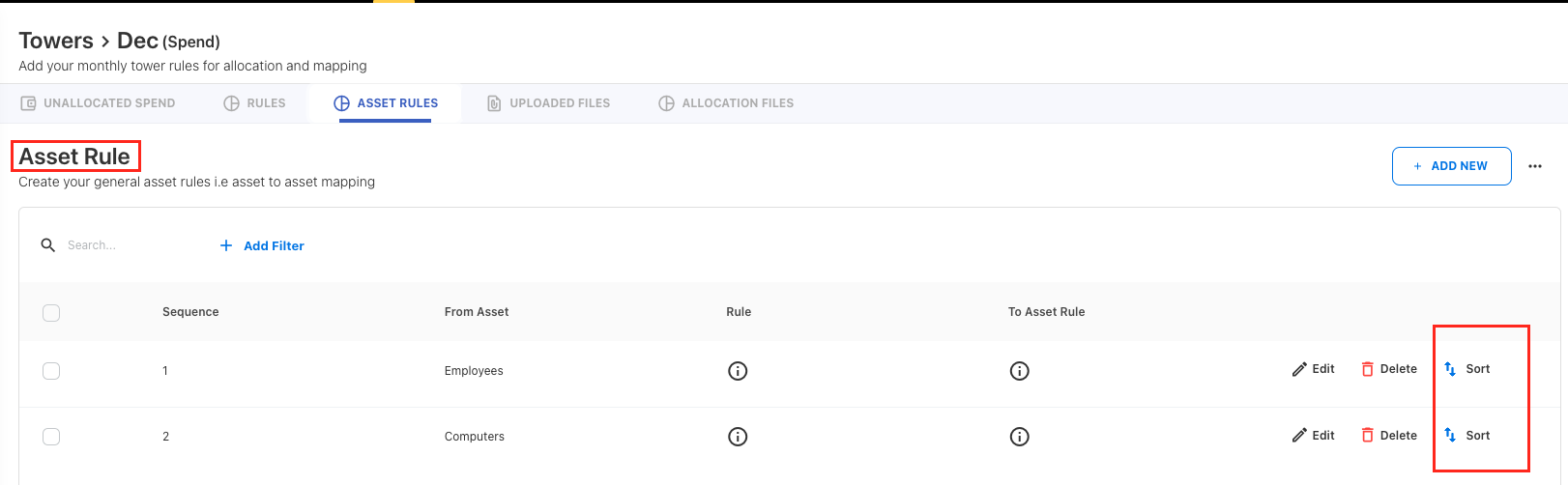Delete the Computers asset rule
The height and width of the screenshot is (485, 1568).
tap(1389, 436)
